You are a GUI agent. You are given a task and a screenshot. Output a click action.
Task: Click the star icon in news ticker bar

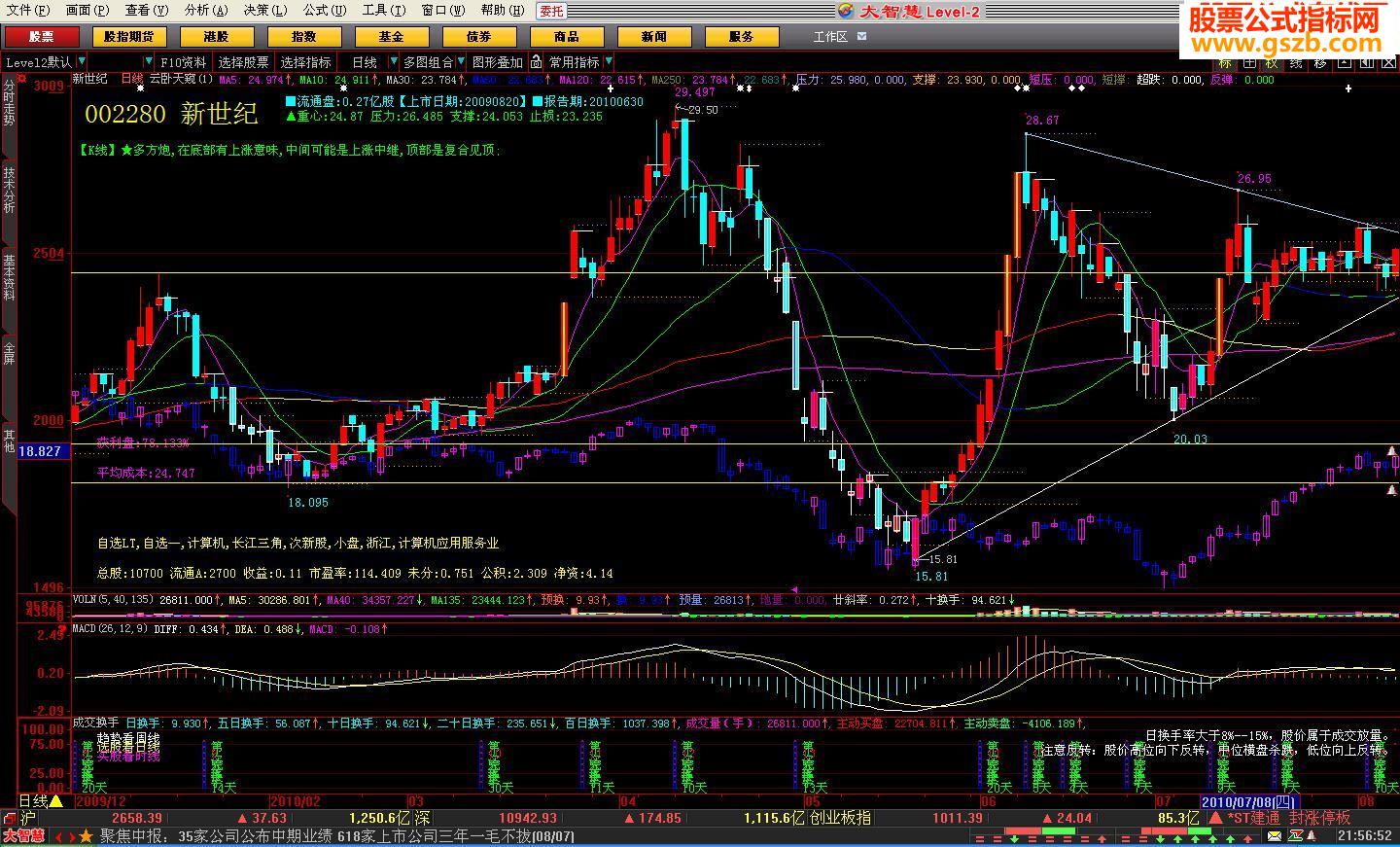tap(87, 836)
